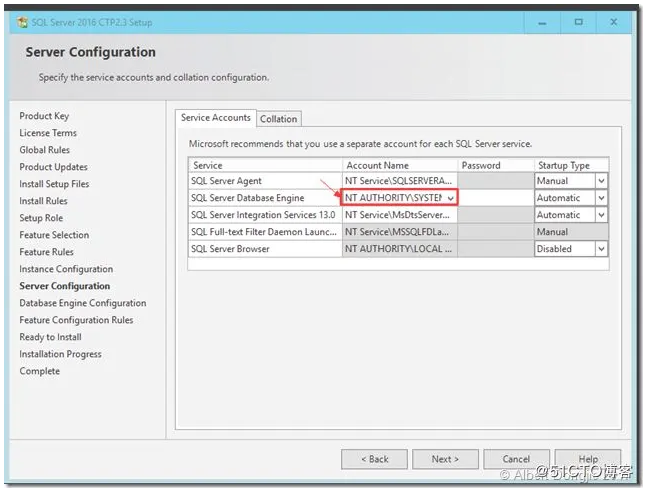Close the SQL Server Setup window
Viewport: 649px width, 492px height.
click(614, 22)
